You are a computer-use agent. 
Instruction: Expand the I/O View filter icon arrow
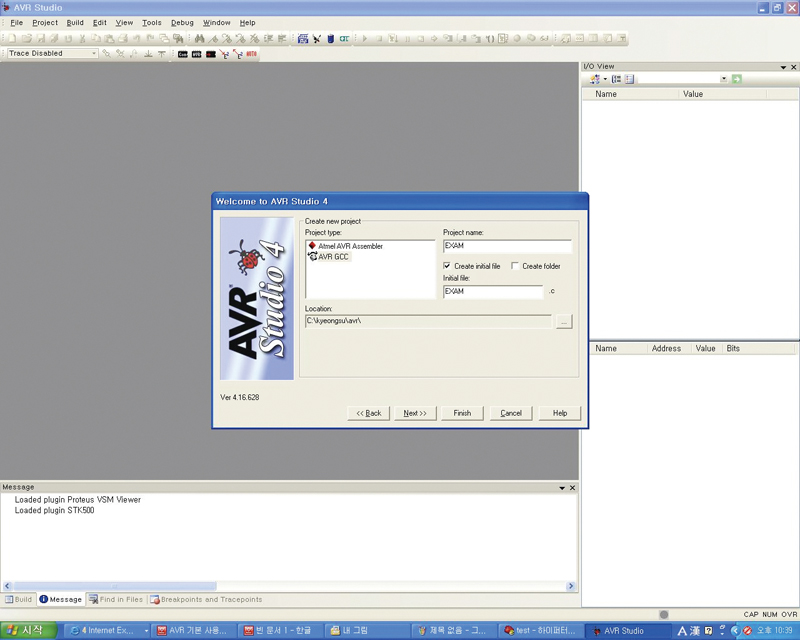tap(605, 79)
